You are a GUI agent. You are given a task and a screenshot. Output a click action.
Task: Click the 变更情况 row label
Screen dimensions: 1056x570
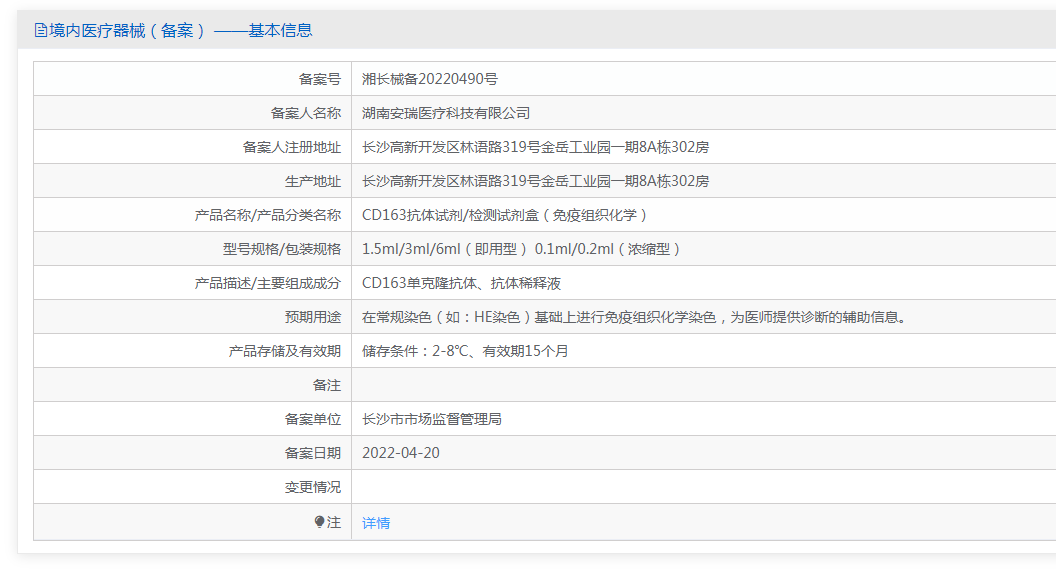[x=312, y=486]
